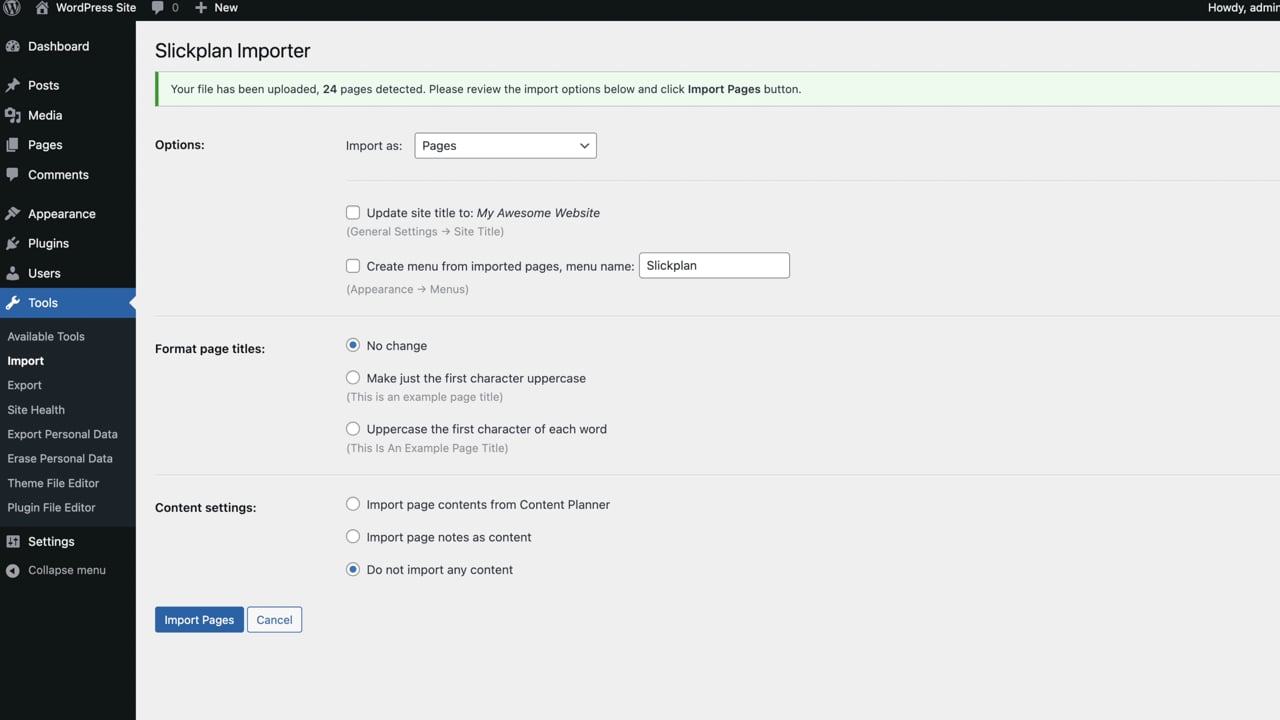Image resolution: width=1280 pixels, height=720 pixels.
Task: Open Export Personal Data link
Action: [62, 434]
